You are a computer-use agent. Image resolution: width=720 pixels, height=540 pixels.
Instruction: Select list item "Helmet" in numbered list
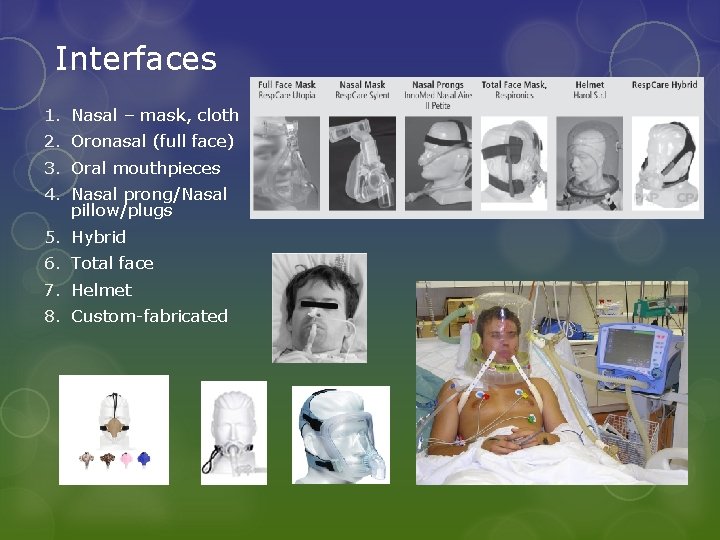[101, 290]
